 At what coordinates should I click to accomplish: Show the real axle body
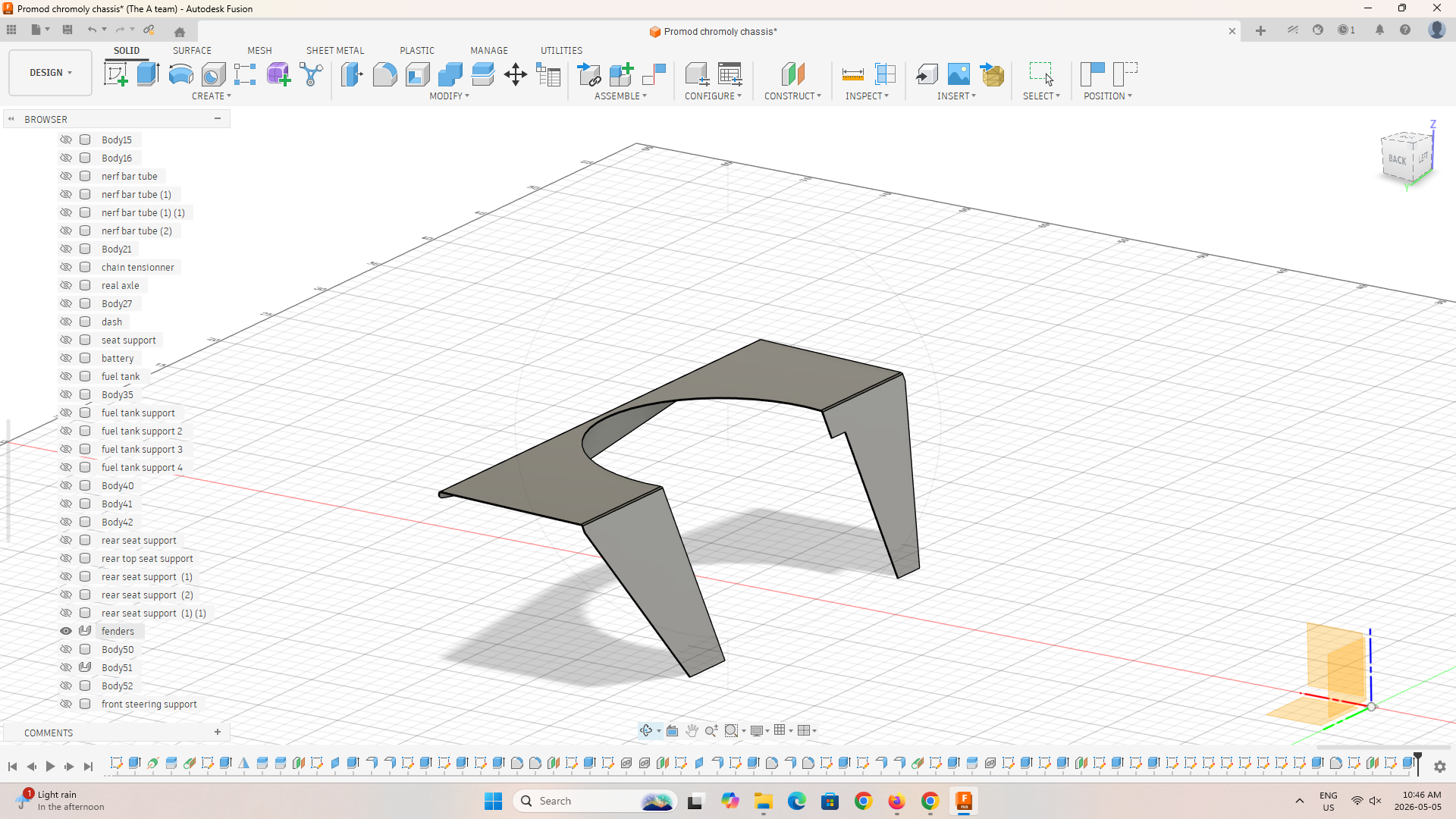coord(66,285)
